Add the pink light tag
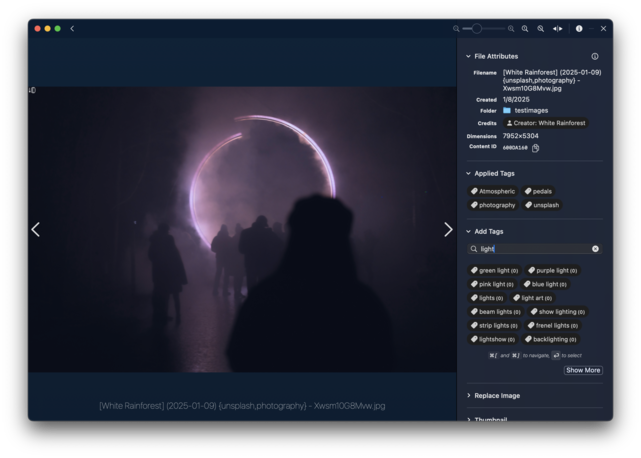Screen dimensions: 641x458 pyautogui.click(x=492, y=284)
